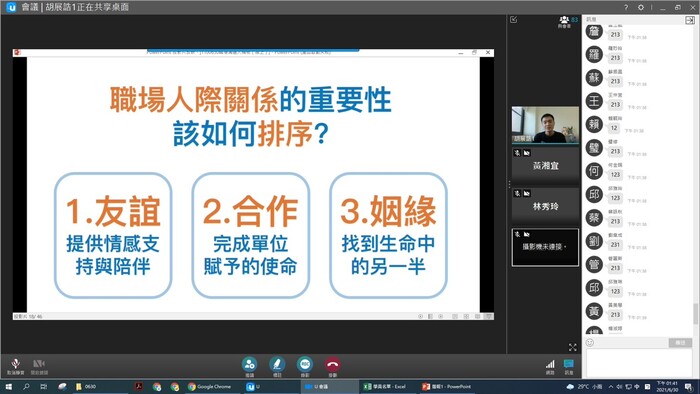Collapse the chat panel with arrow icon
The image size is (700, 394).
click(690, 20)
